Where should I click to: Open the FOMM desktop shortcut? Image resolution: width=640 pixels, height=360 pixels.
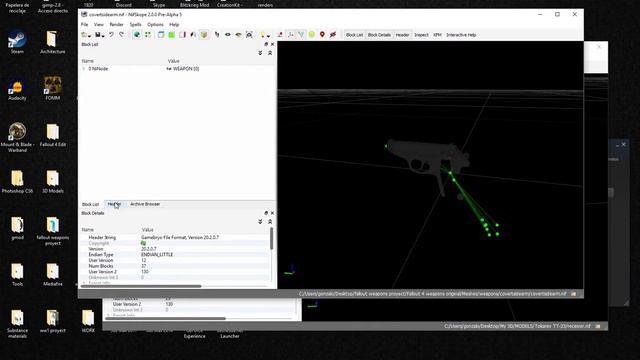pyautogui.click(x=53, y=89)
